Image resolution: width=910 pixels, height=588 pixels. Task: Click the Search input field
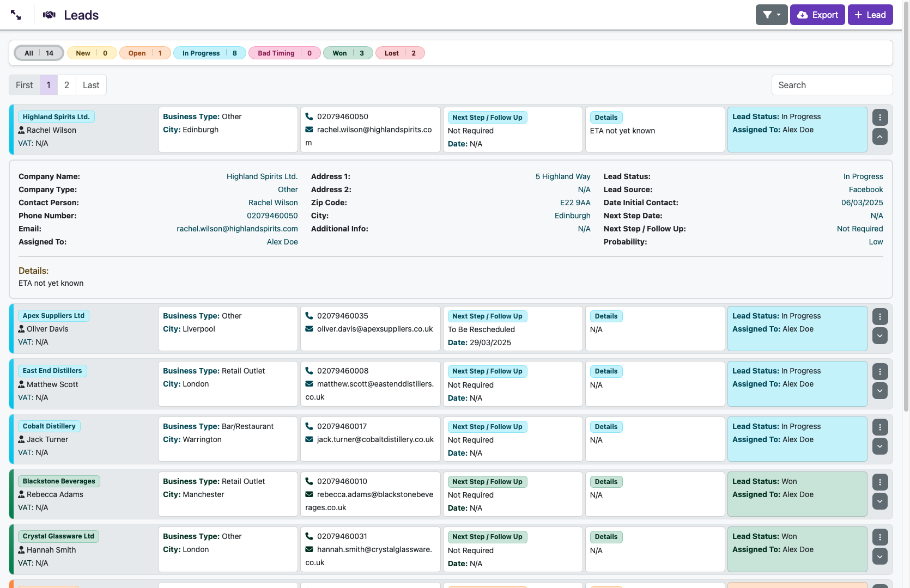(x=831, y=85)
